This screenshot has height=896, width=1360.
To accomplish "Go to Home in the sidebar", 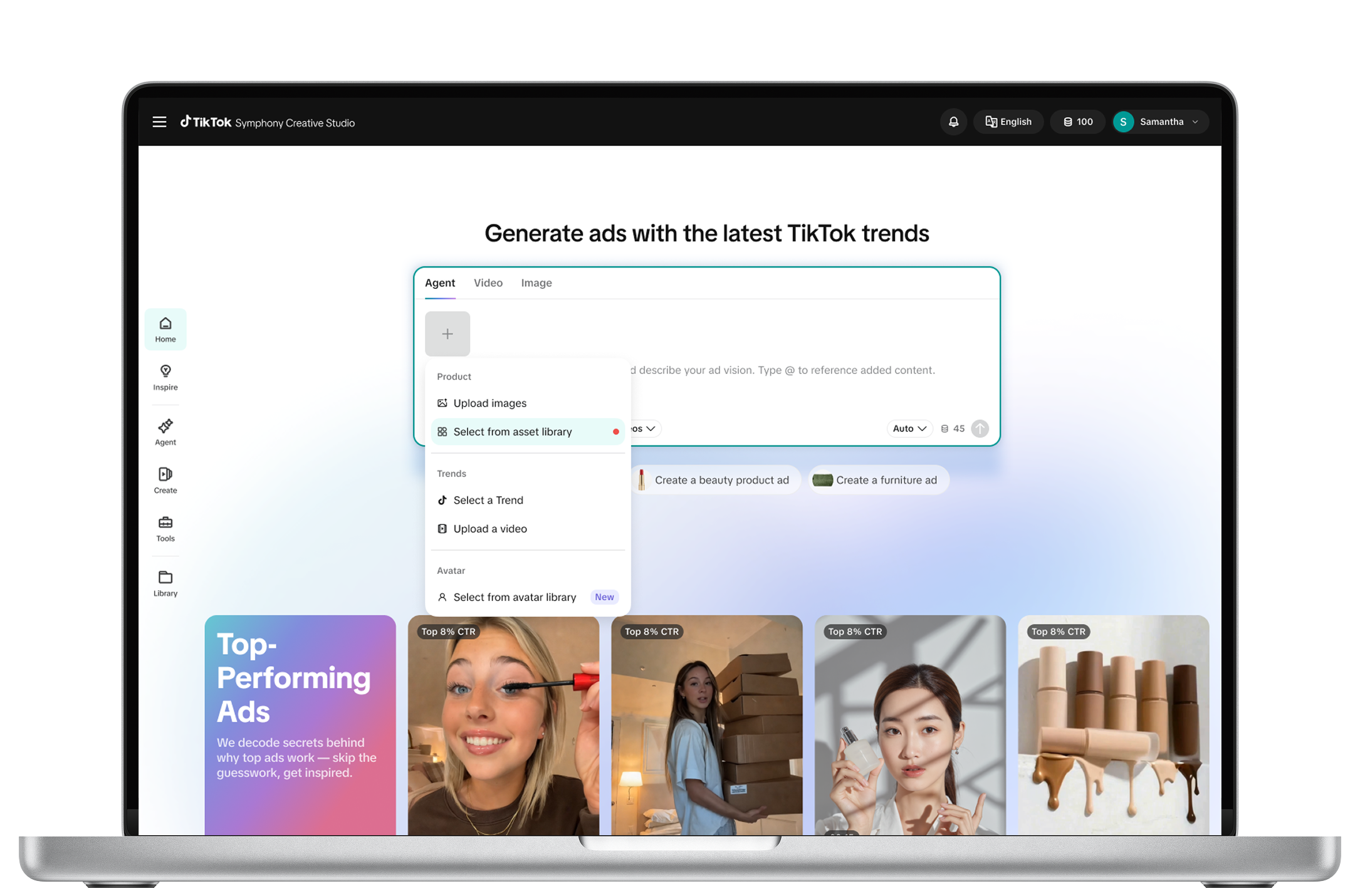I will coord(165,329).
